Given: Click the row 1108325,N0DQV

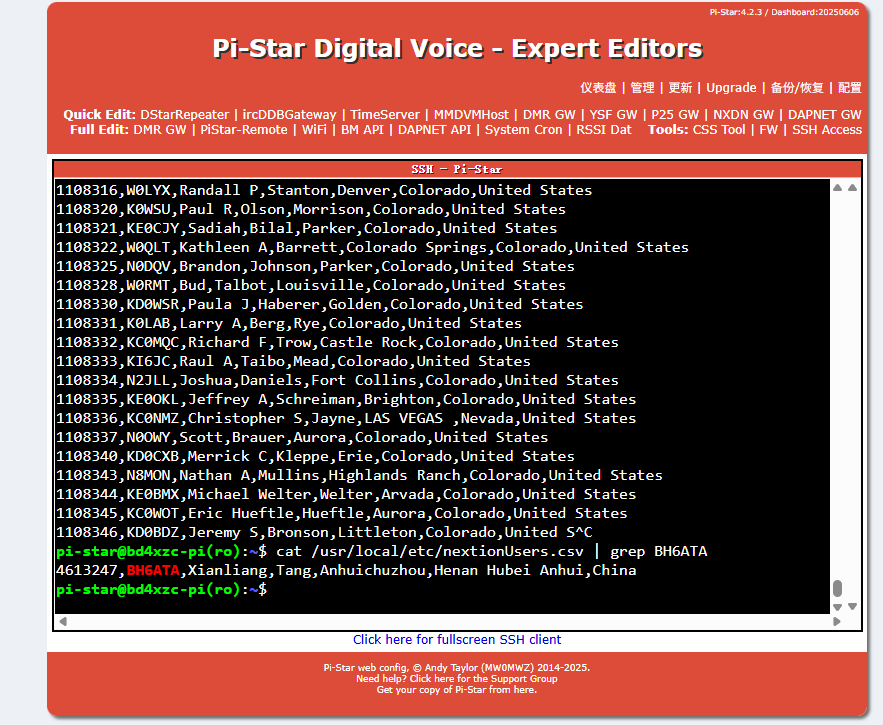Looking at the screenshot, I should (x=315, y=266).
